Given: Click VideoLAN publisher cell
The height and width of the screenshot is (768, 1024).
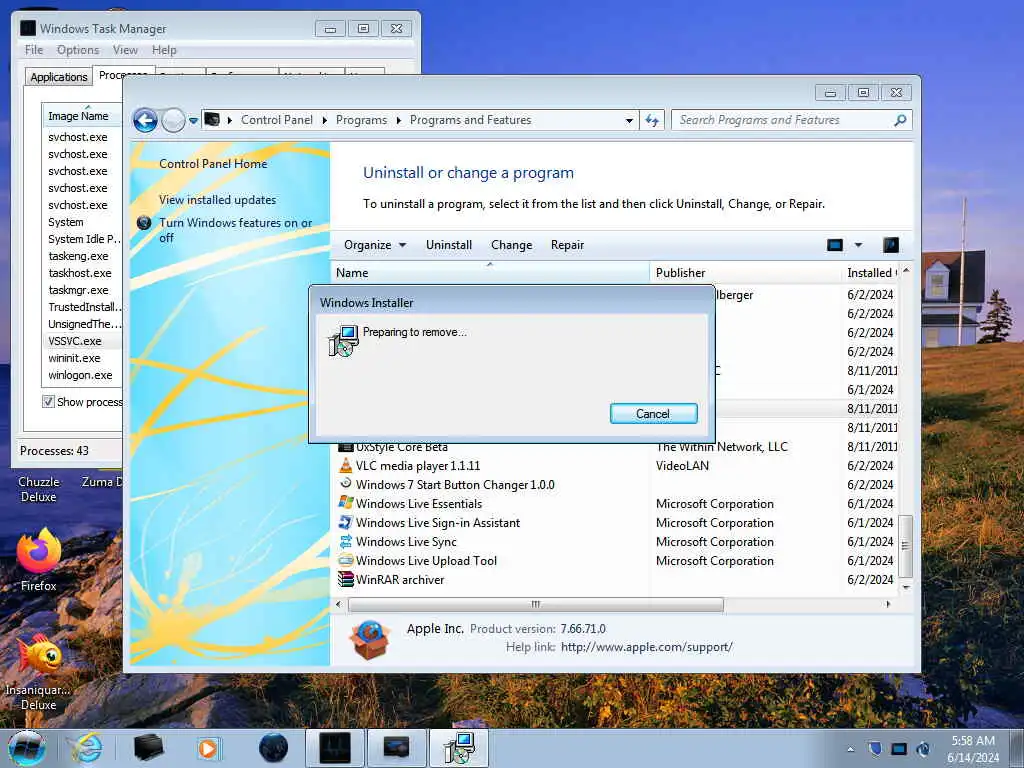Looking at the screenshot, I should pyautogui.click(x=682, y=466).
